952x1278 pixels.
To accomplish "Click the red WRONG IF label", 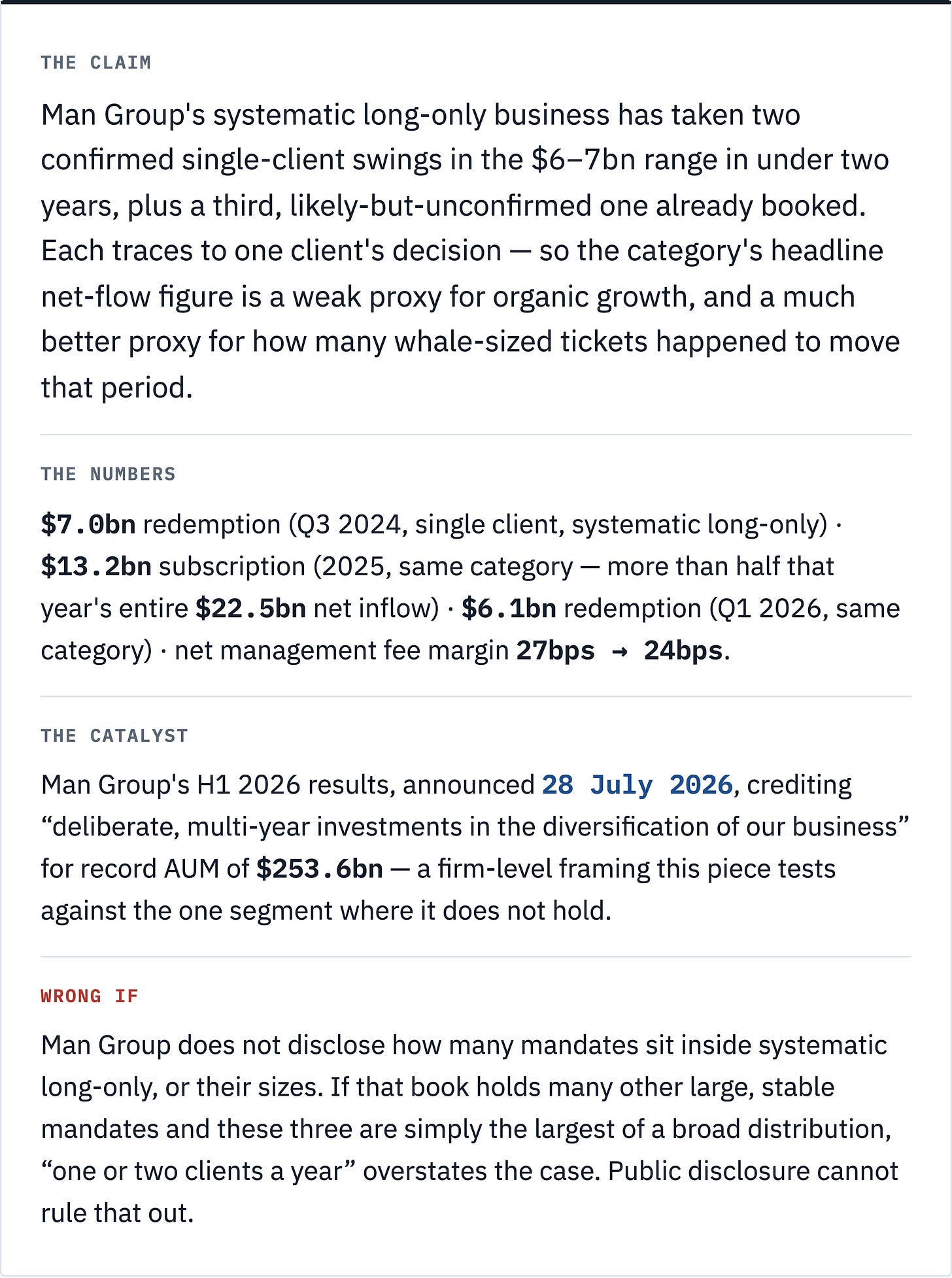I will tap(90, 996).
